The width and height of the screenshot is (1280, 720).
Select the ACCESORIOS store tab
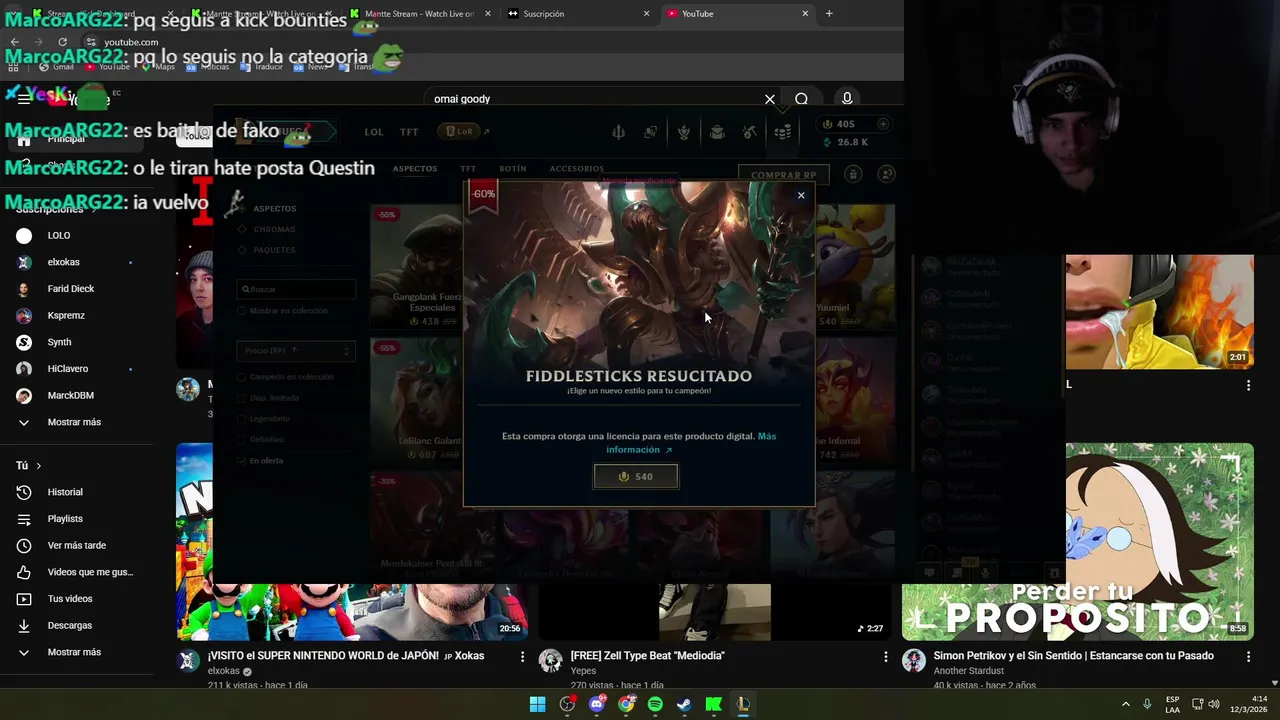[x=577, y=169]
